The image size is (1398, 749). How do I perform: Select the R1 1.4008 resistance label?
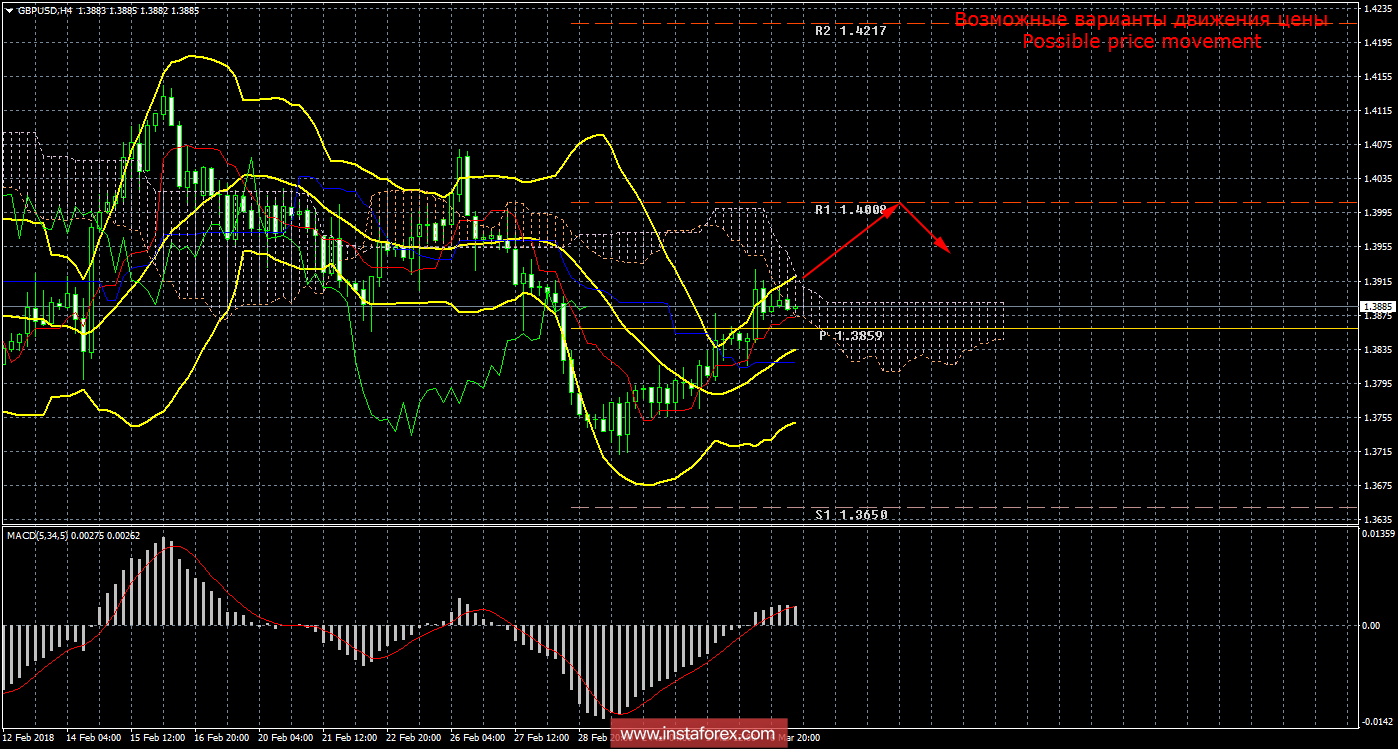pos(850,210)
